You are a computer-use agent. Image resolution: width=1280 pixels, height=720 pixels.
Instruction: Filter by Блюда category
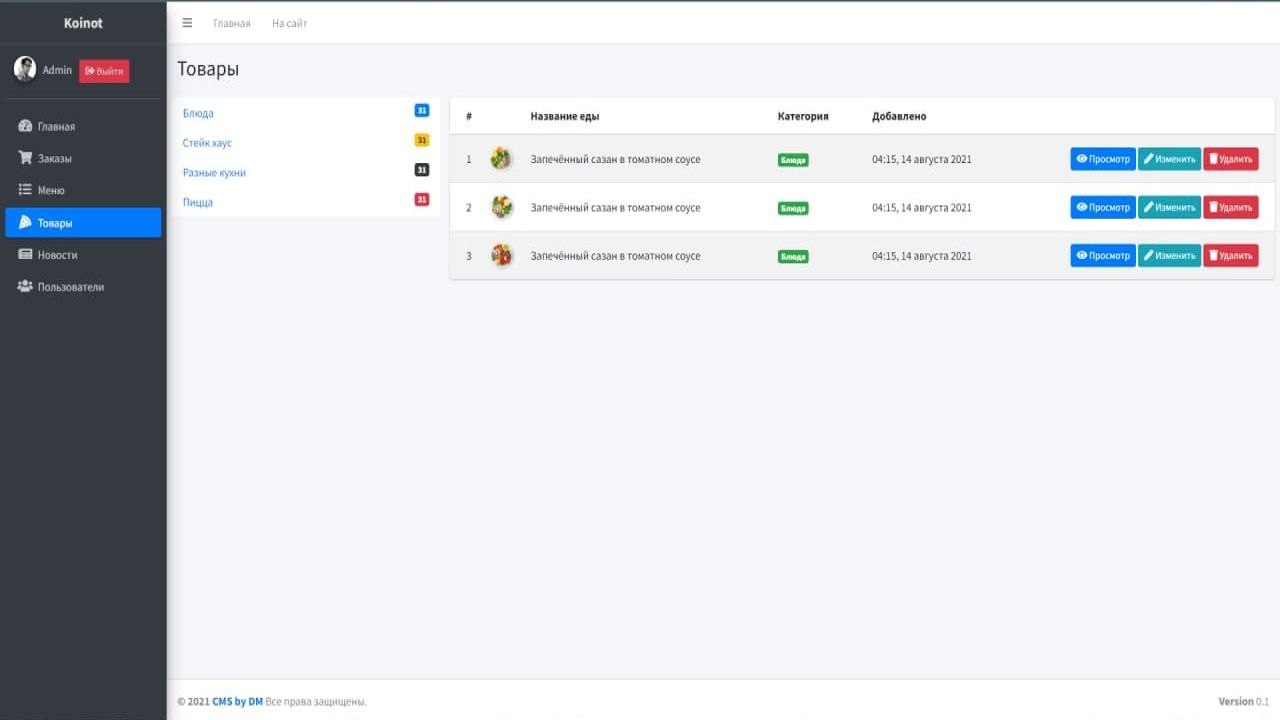pos(198,114)
